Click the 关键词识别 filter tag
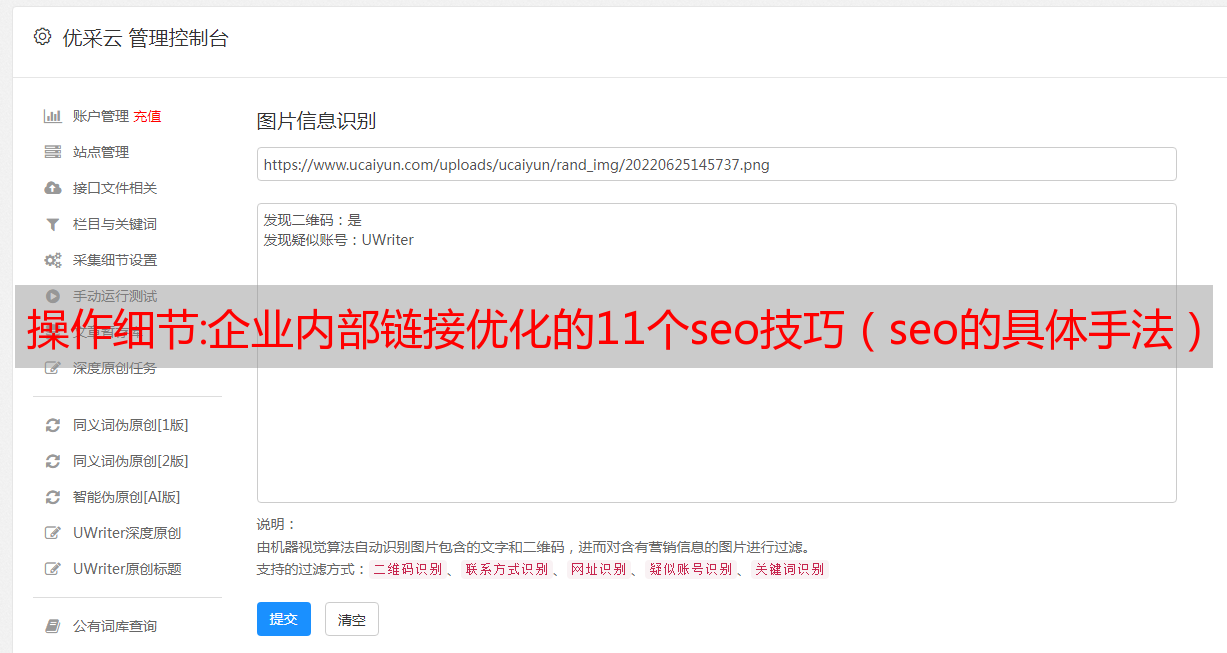Image resolution: width=1227 pixels, height=653 pixels. click(x=790, y=569)
